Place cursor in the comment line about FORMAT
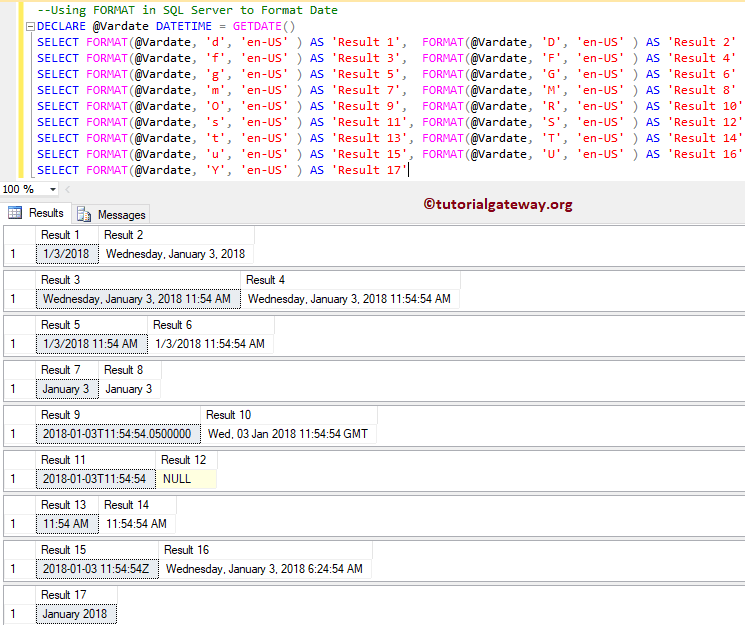745x625 pixels. (x=188, y=10)
